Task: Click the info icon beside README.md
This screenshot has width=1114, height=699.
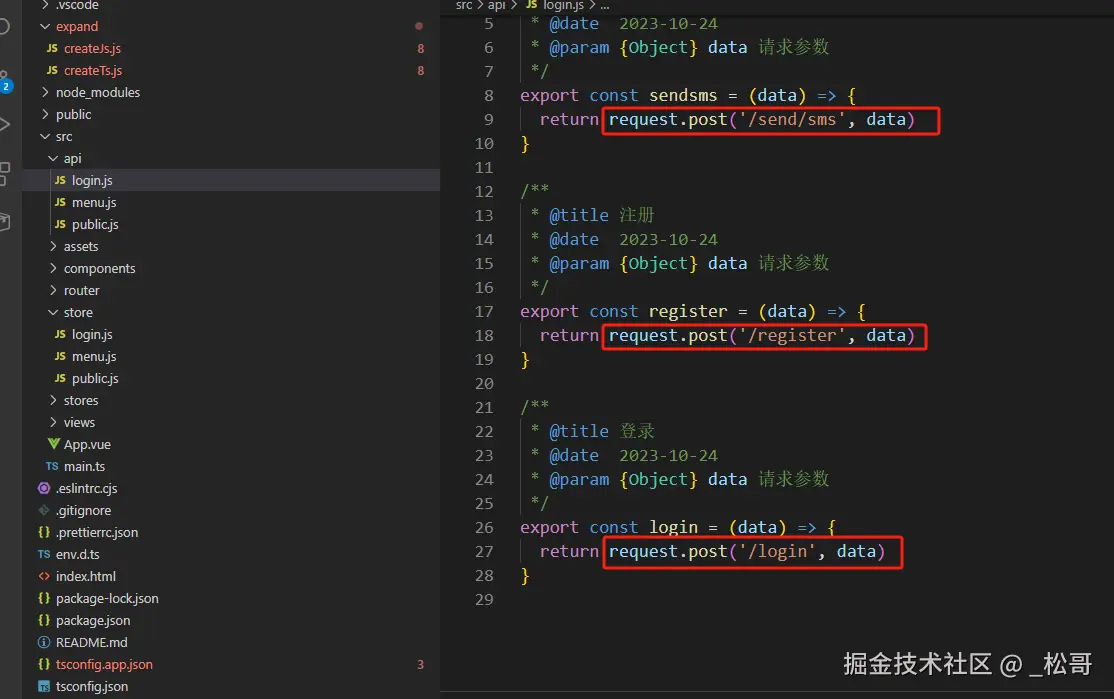Action: [44, 642]
